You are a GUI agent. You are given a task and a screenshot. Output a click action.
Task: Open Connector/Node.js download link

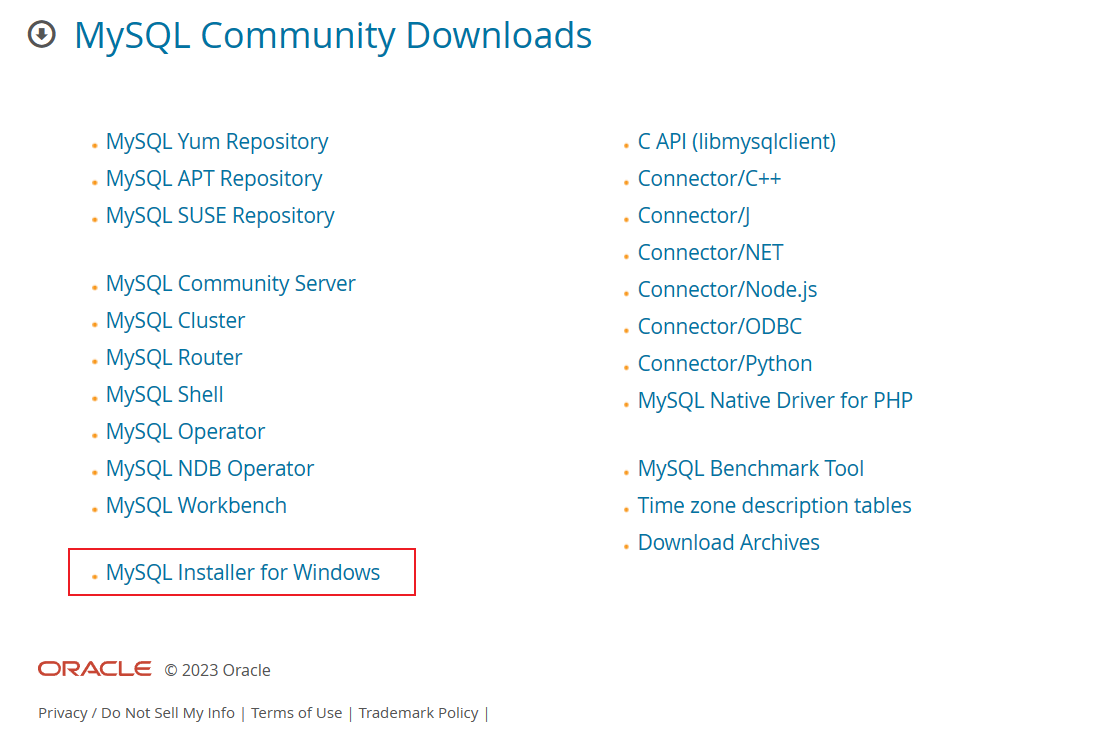pos(728,290)
